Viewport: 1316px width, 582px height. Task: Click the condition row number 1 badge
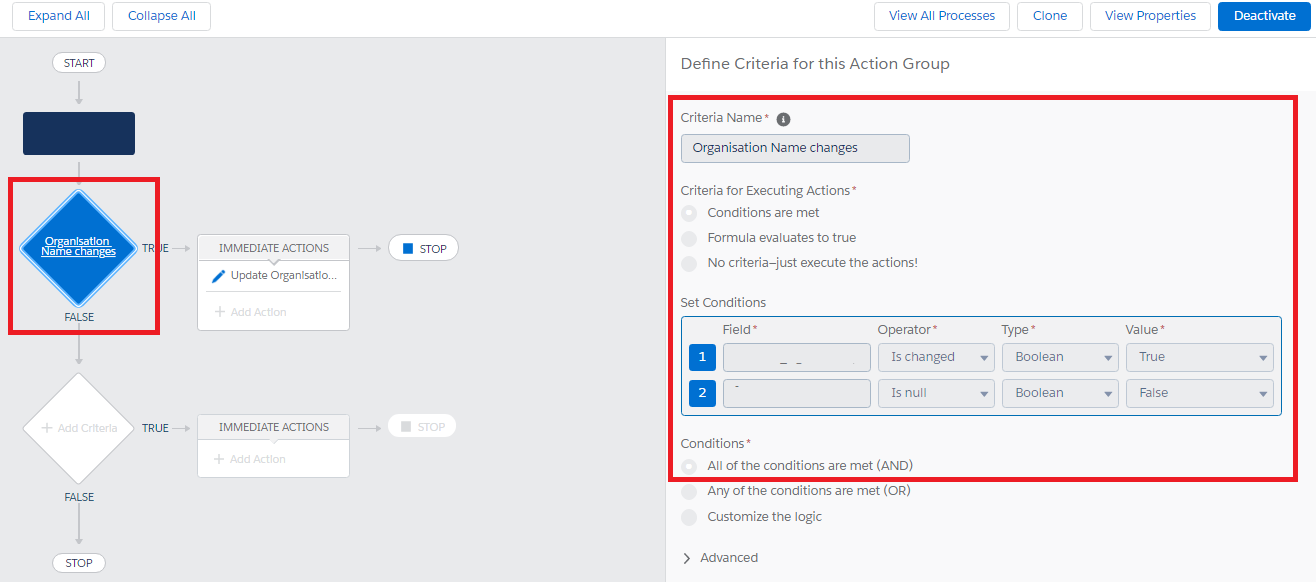[702, 357]
